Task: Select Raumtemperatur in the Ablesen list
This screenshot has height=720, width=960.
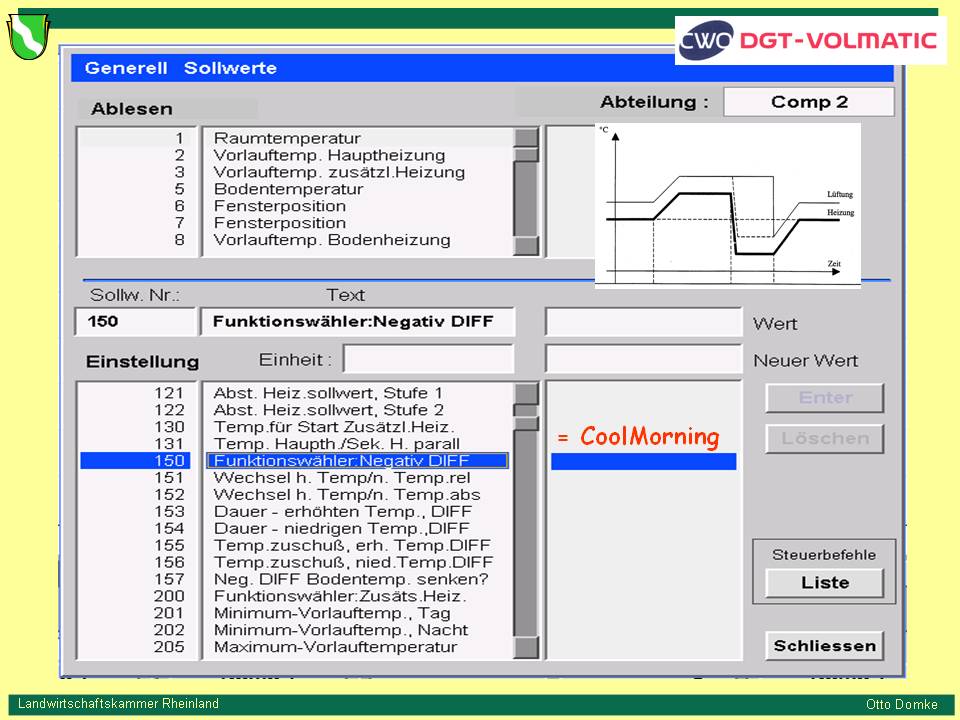Action: [x=287, y=138]
